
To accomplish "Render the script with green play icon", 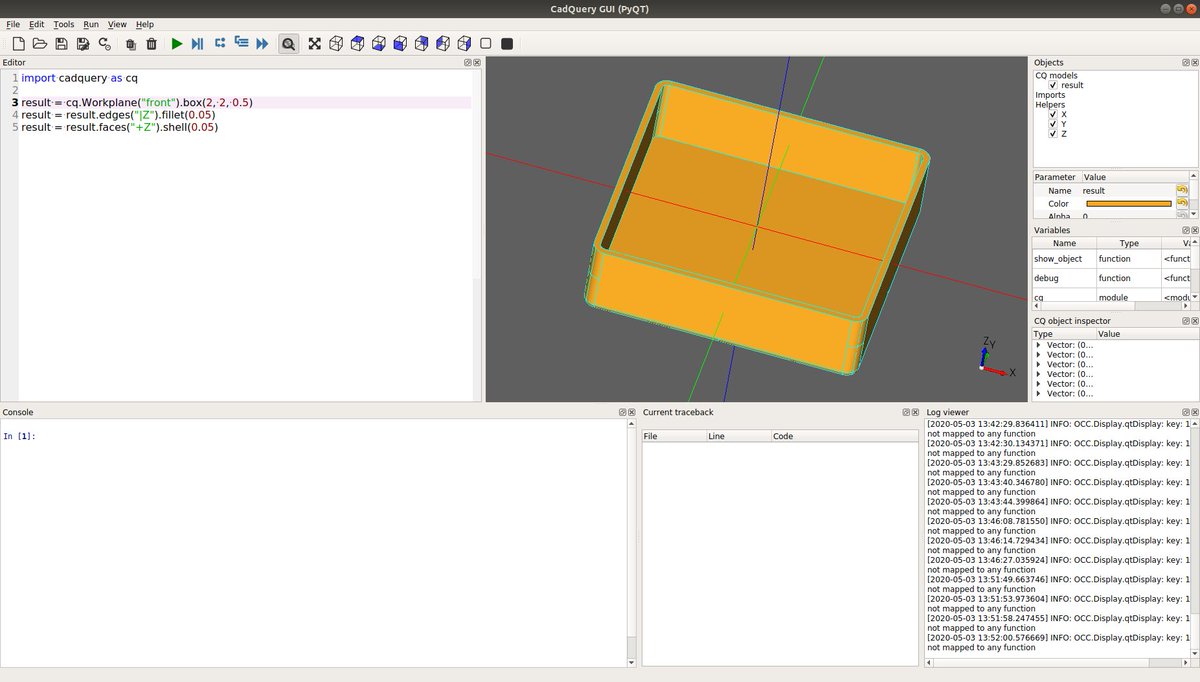I will pos(177,44).
